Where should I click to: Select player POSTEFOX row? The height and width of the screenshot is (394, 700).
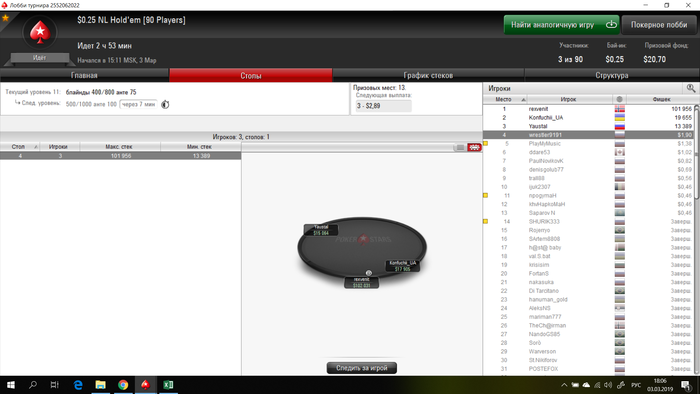[x=588, y=369]
